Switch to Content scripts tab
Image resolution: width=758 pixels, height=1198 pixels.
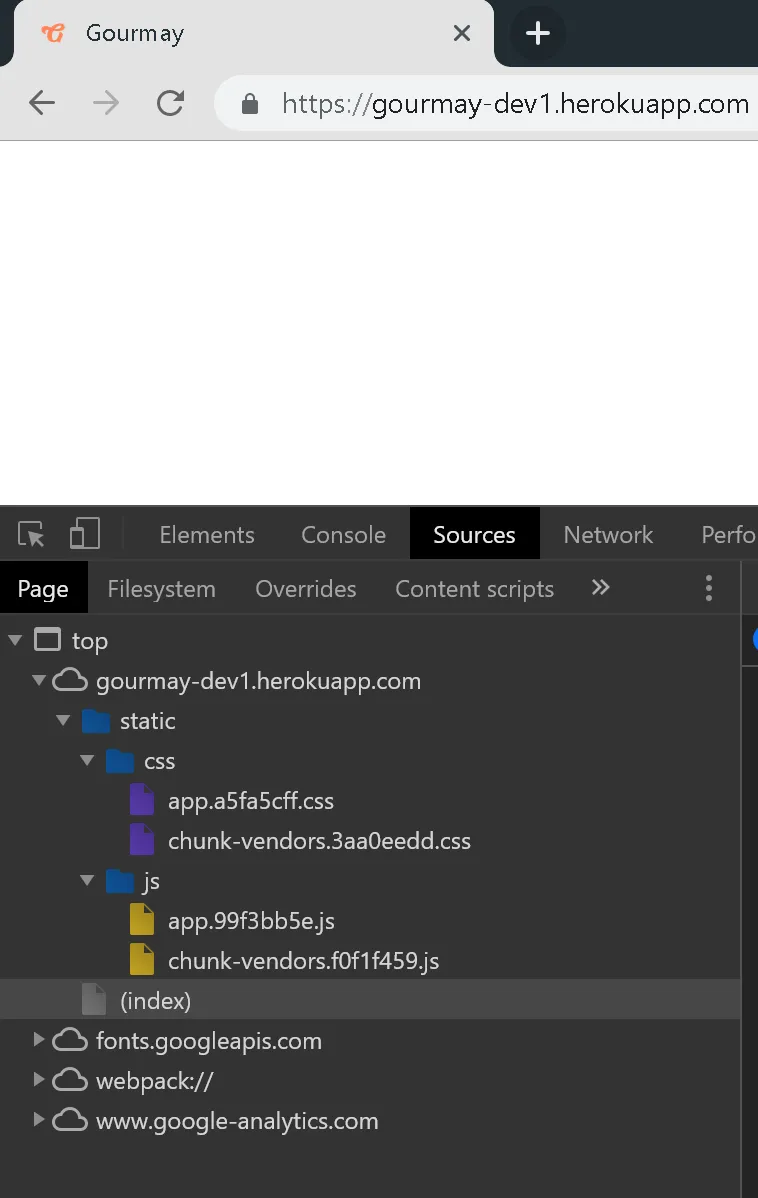coord(475,588)
